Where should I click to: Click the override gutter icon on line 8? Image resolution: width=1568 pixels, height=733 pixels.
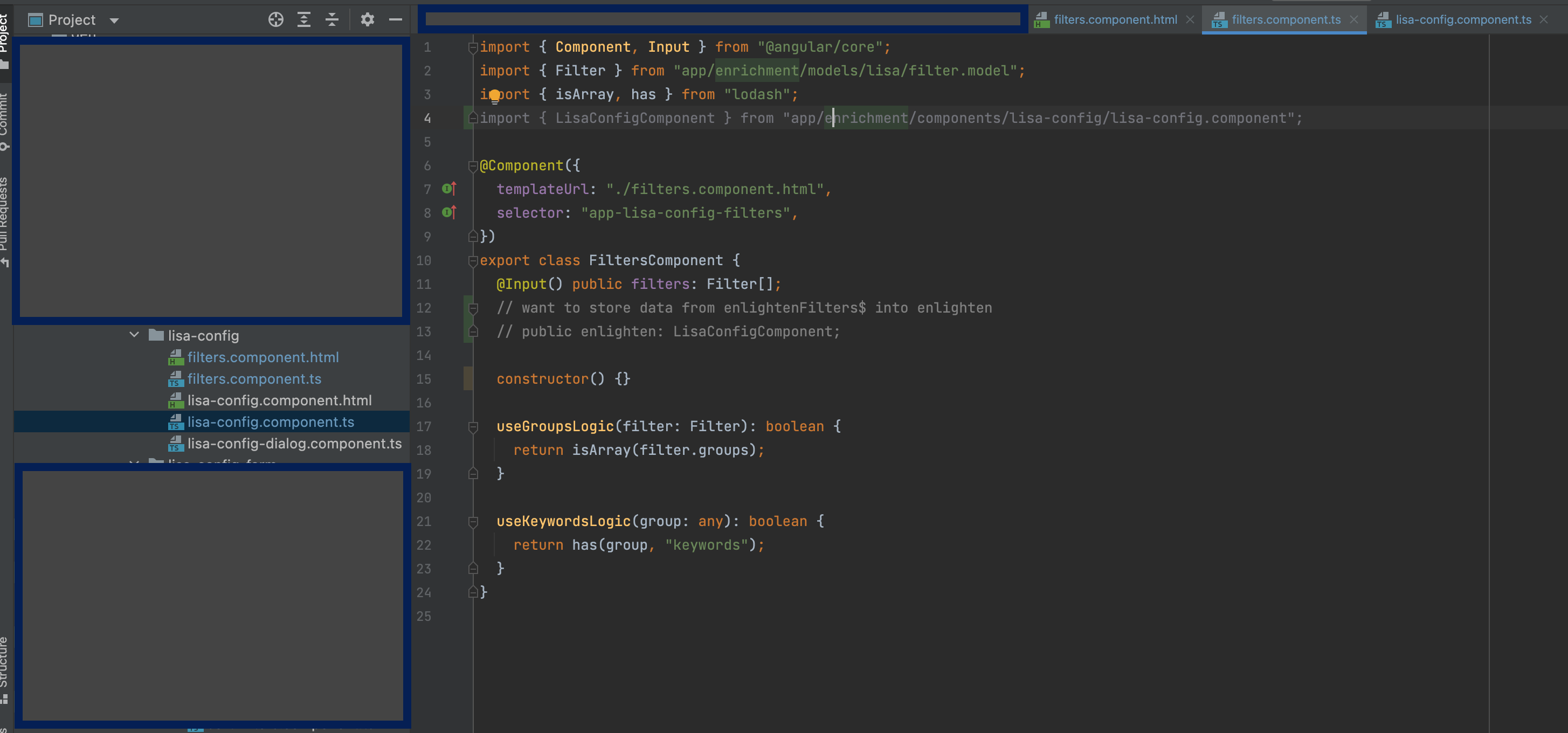(448, 212)
